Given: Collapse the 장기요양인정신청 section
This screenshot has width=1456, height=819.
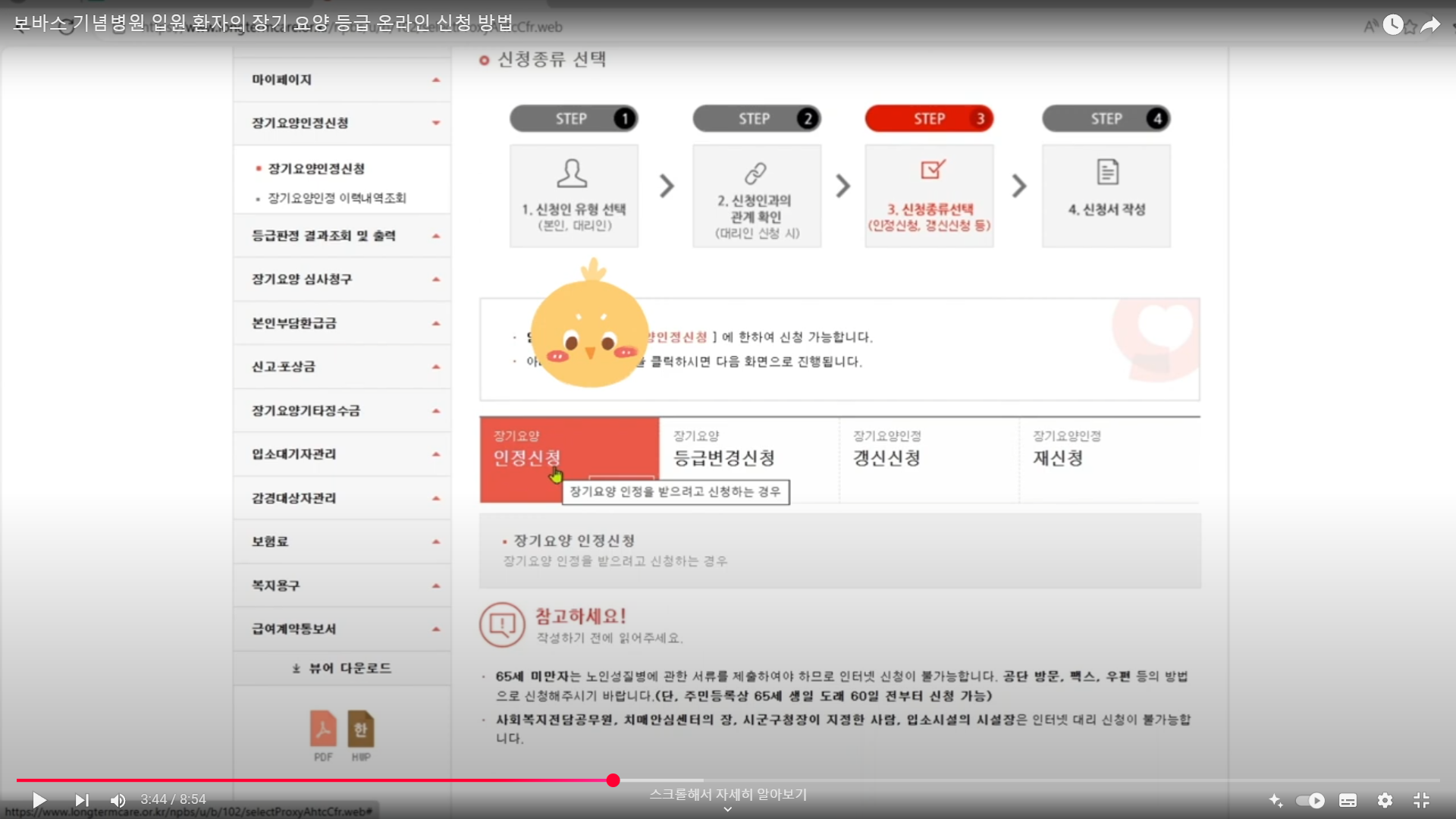Looking at the screenshot, I should [x=341, y=123].
